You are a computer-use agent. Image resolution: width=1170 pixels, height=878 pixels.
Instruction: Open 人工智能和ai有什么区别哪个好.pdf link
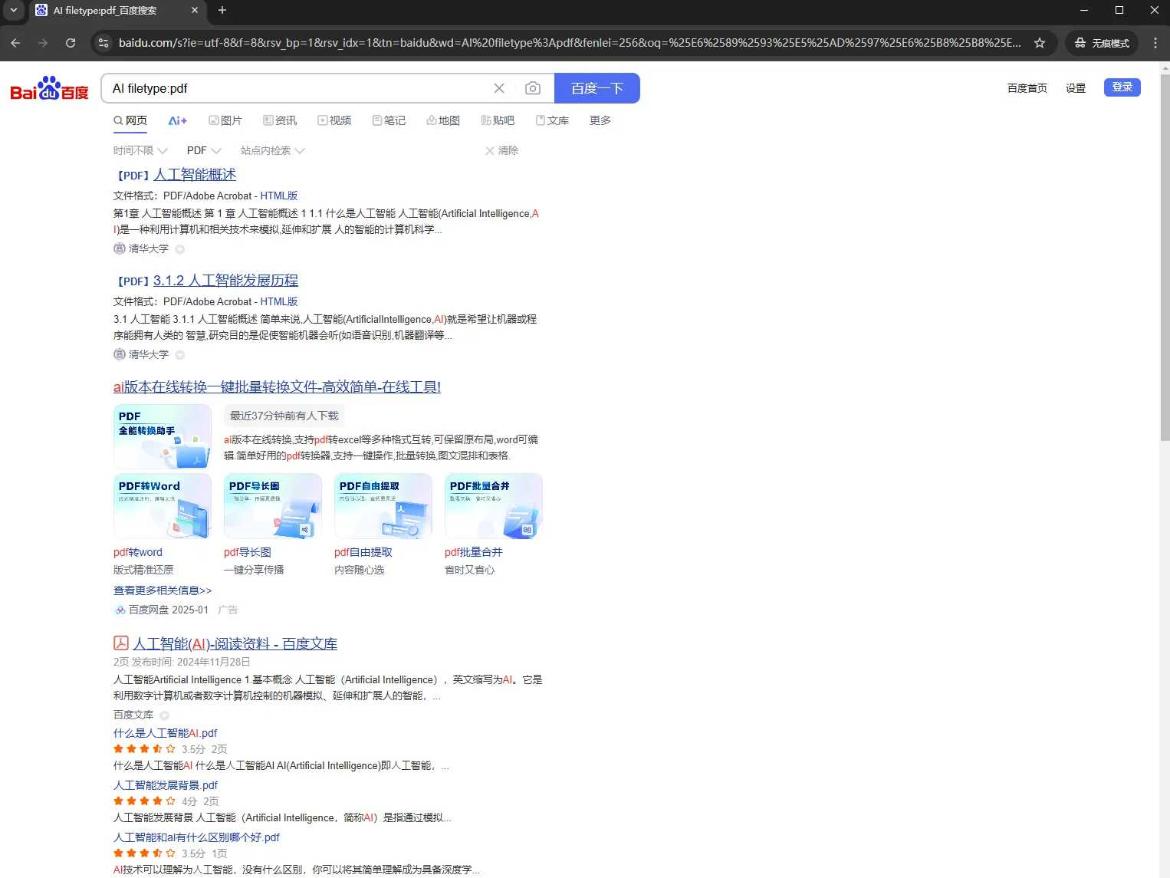196,837
